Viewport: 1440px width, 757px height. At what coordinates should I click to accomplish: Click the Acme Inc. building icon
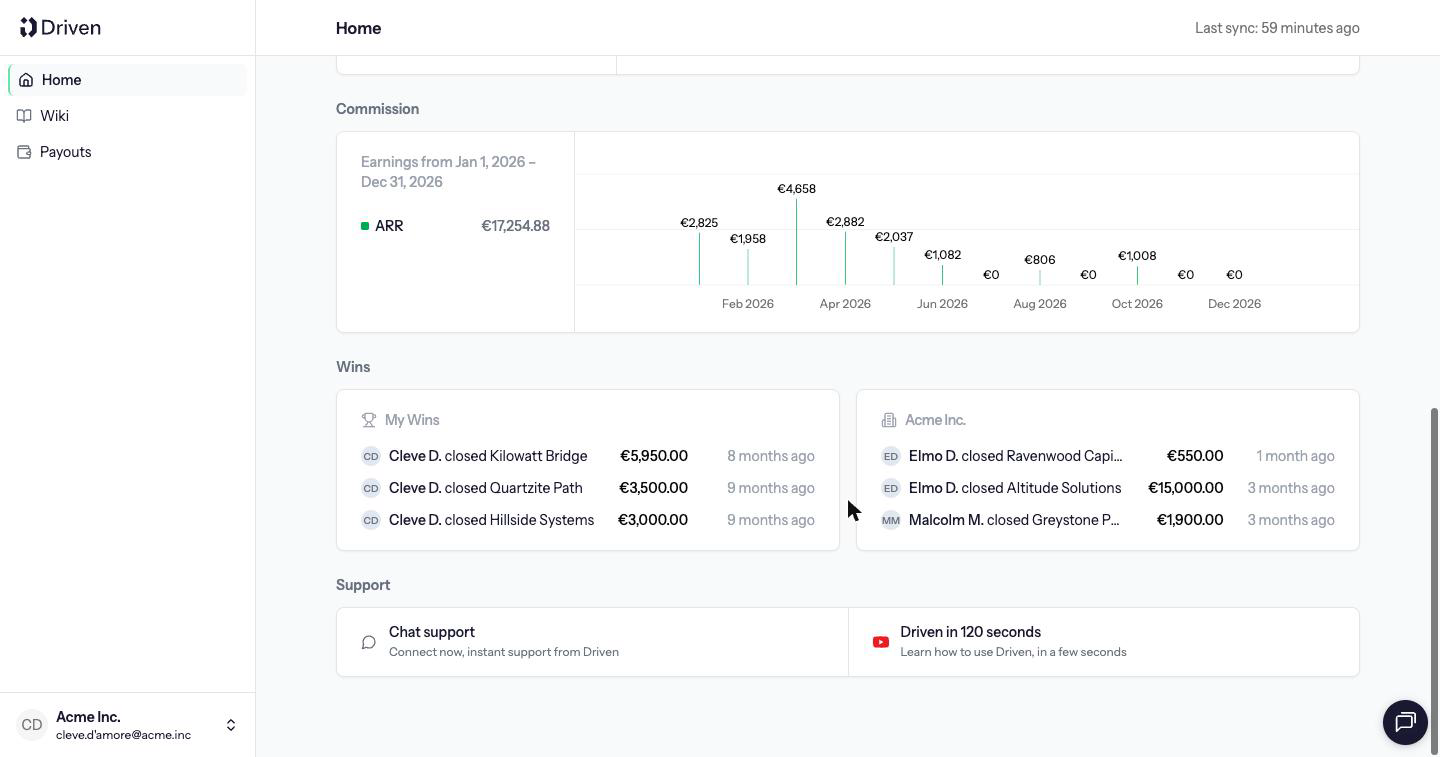[x=889, y=420]
